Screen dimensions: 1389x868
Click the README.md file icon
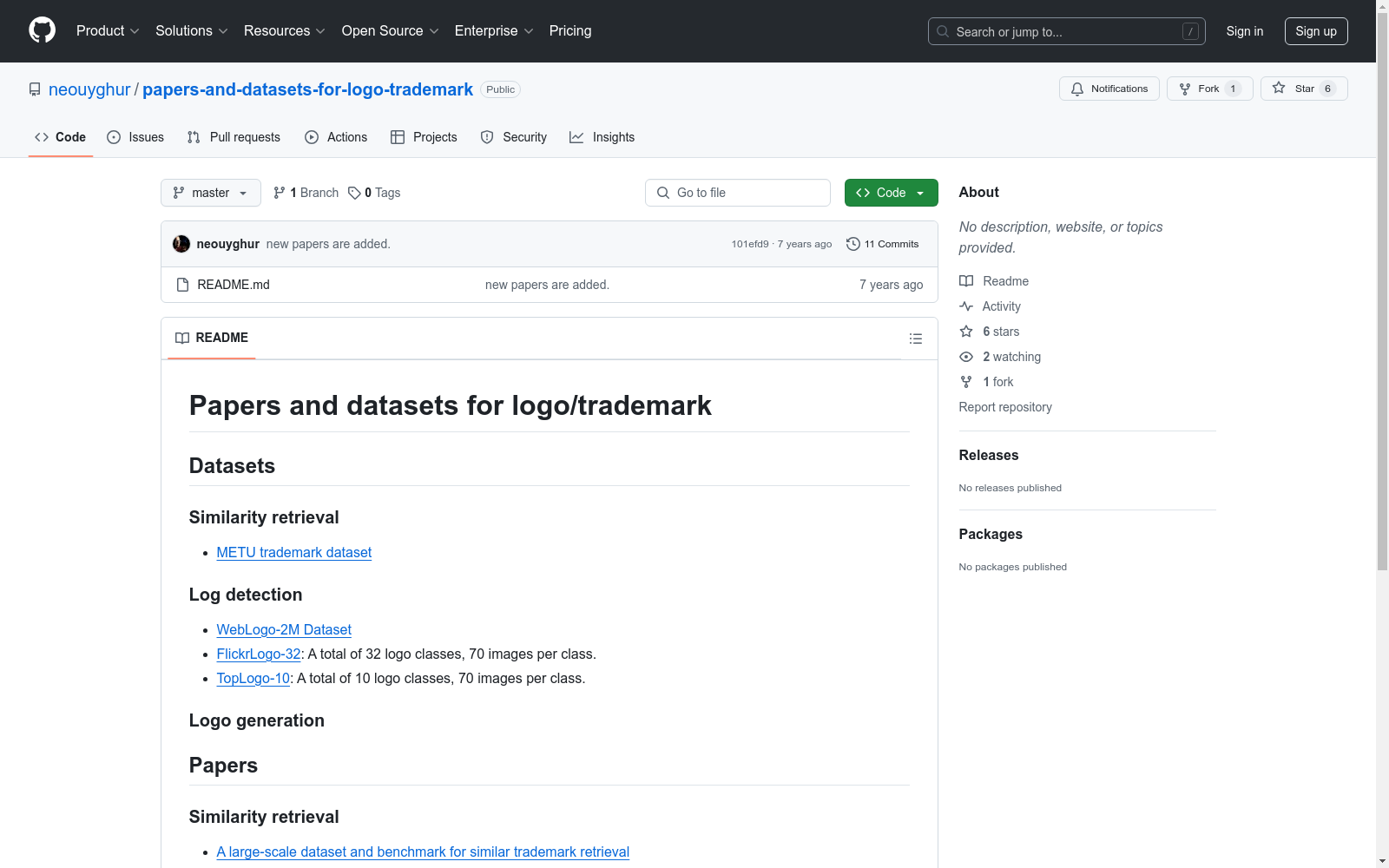point(182,285)
